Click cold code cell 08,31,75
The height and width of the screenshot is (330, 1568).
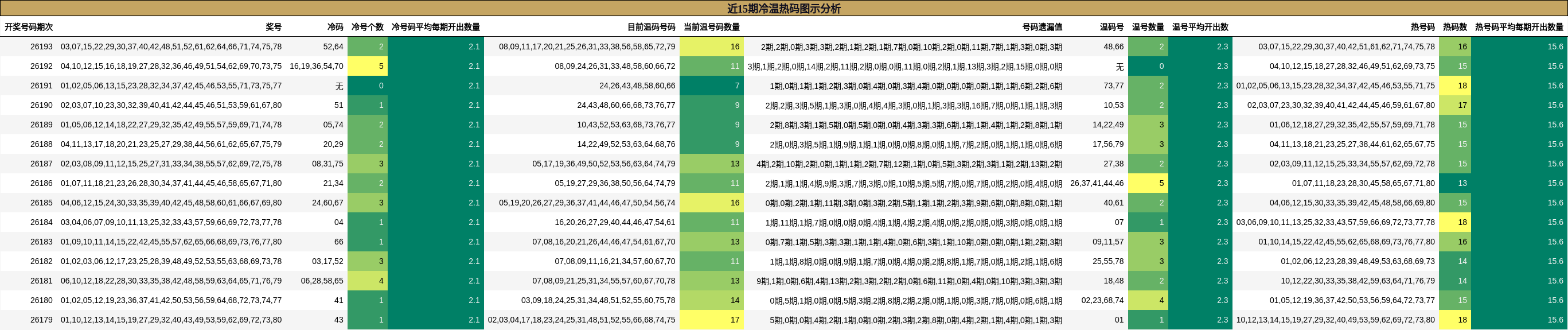[327, 164]
